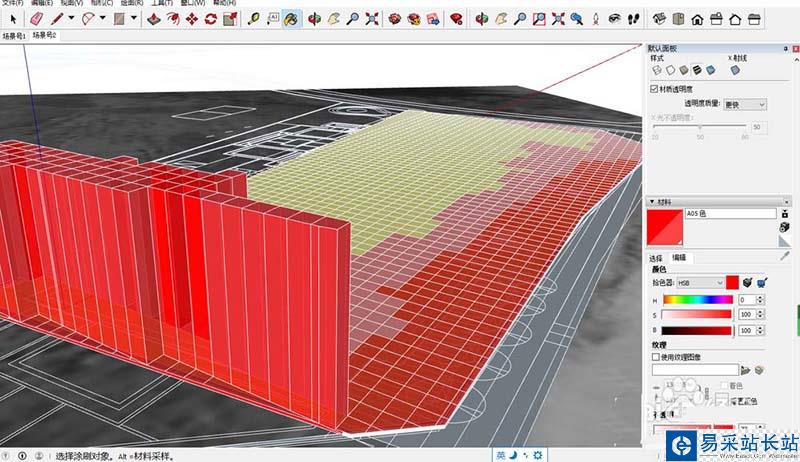This screenshot has height=462, width=800.
Task: Select the hidden line style icon
Action: (x=670, y=70)
